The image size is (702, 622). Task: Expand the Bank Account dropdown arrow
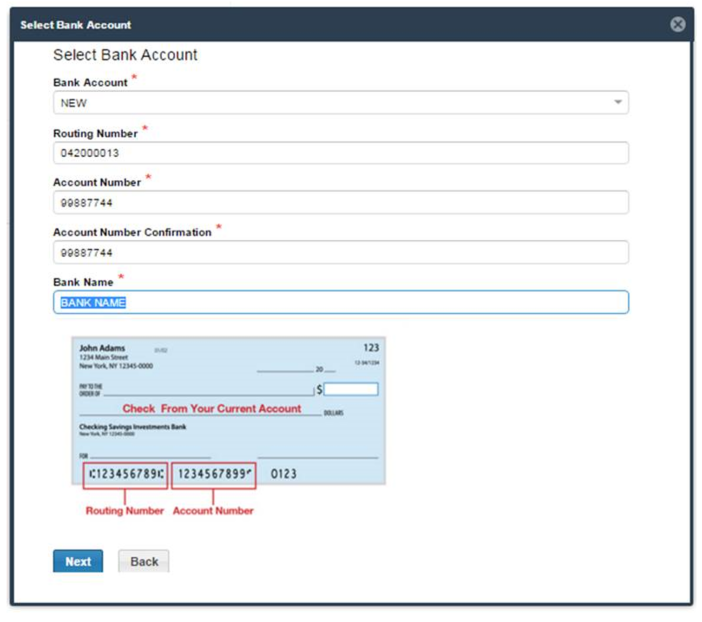click(617, 103)
